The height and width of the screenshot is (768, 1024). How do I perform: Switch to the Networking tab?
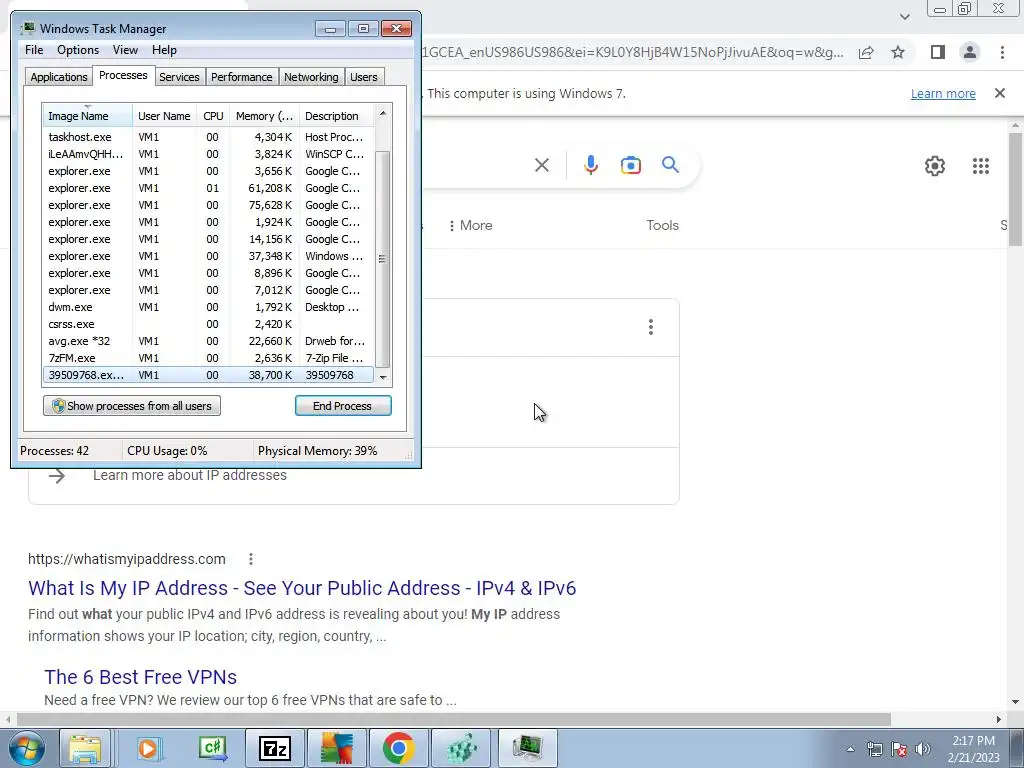(311, 77)
